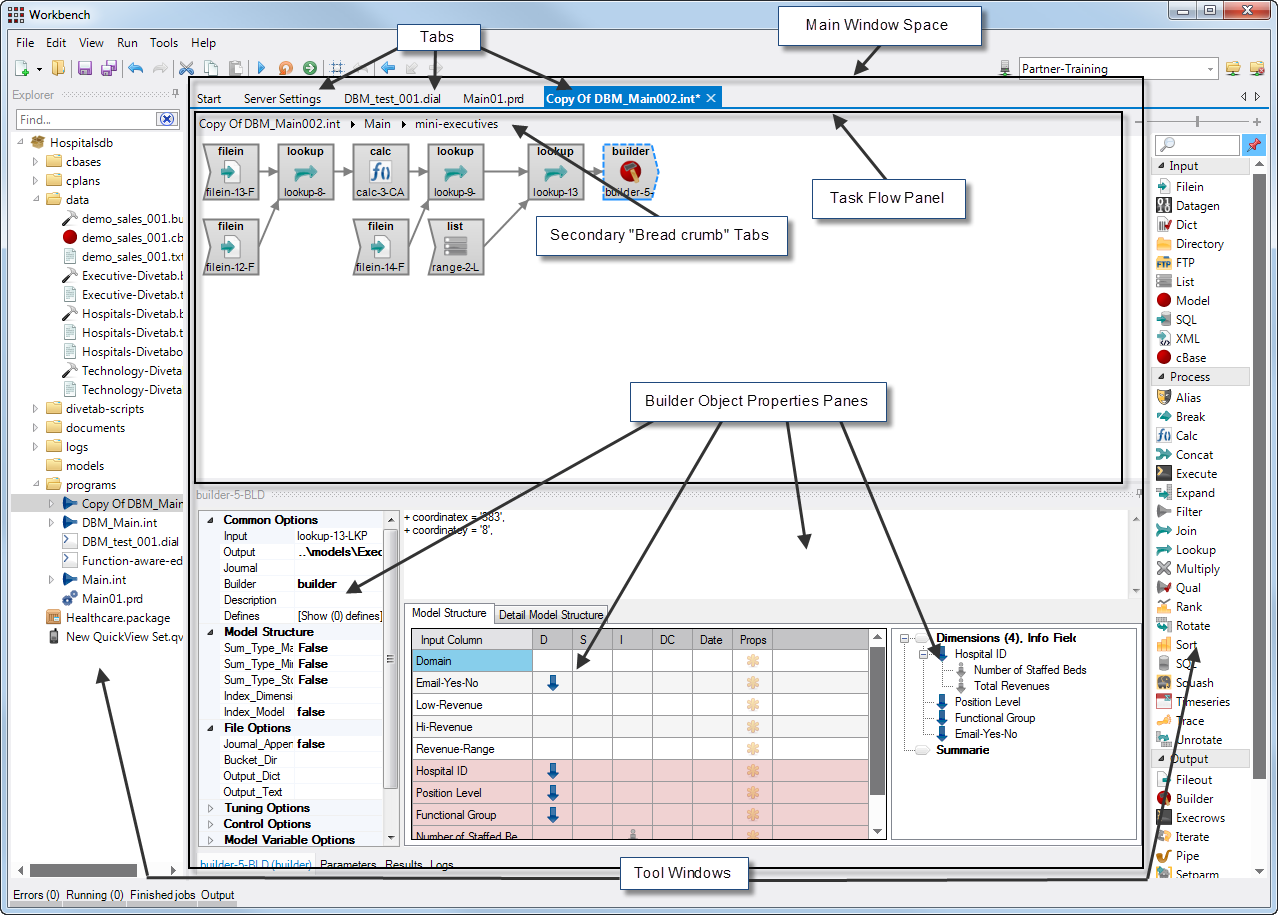Toggle the D arrow for Email-Yes-No row
The image size is (1278, 915).
pos(551,680)
